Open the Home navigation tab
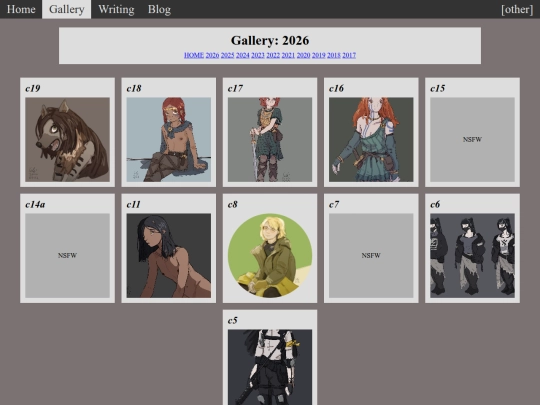 click(x=21, y=9)
